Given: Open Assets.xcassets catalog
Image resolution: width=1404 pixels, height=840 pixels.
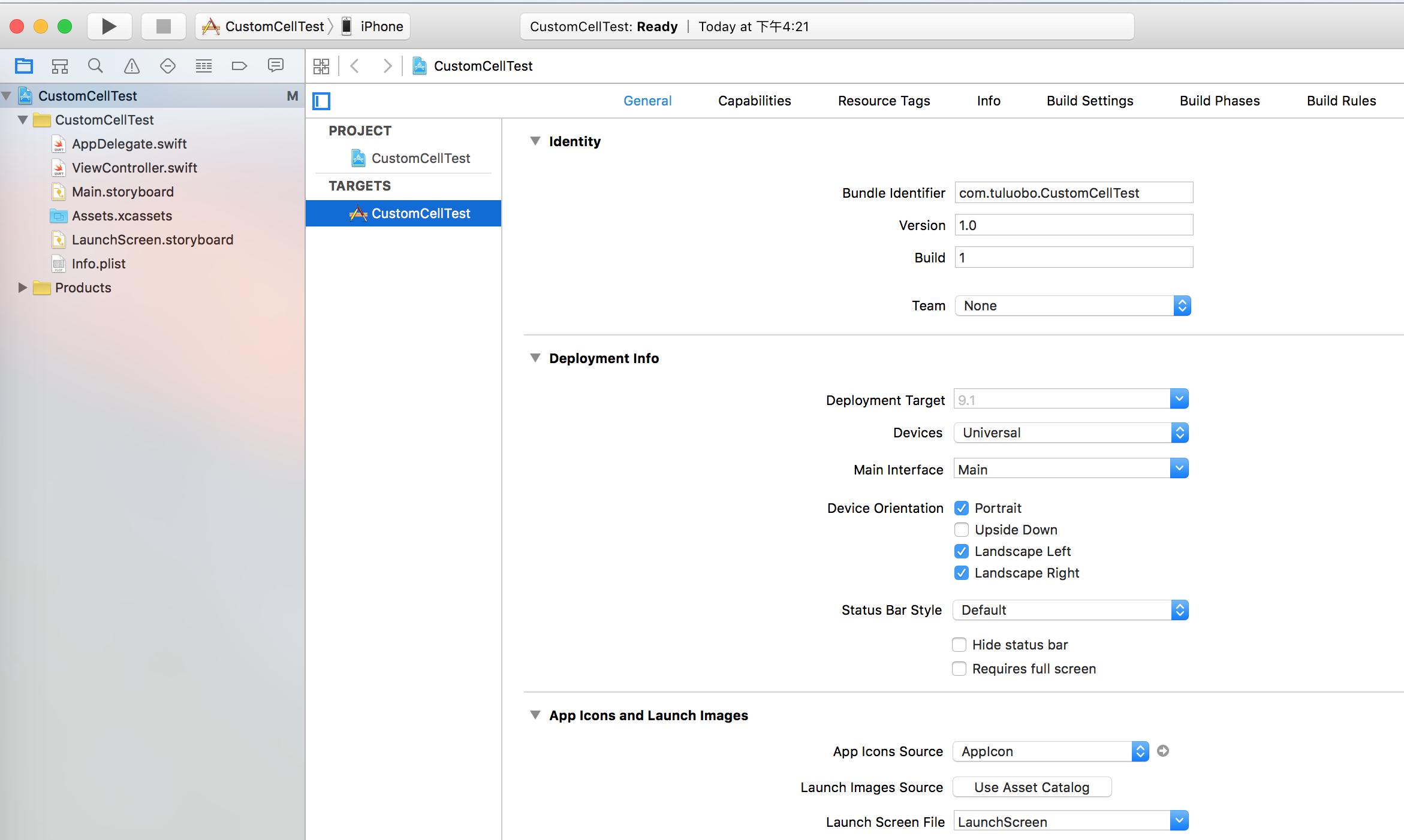Looking at the screenshot, I should pos(122,216).
